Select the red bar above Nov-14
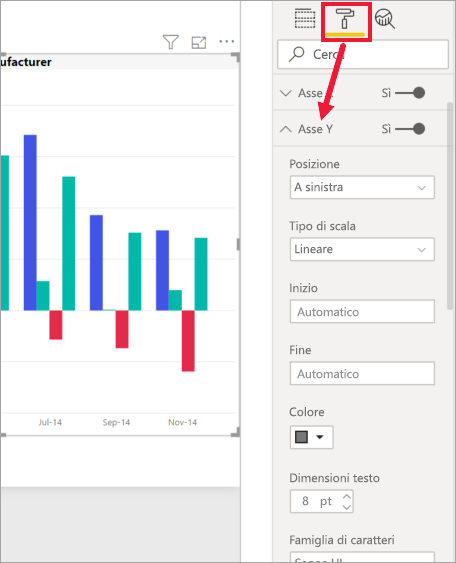Screen dimensions: 456x563 click(188, 341)
